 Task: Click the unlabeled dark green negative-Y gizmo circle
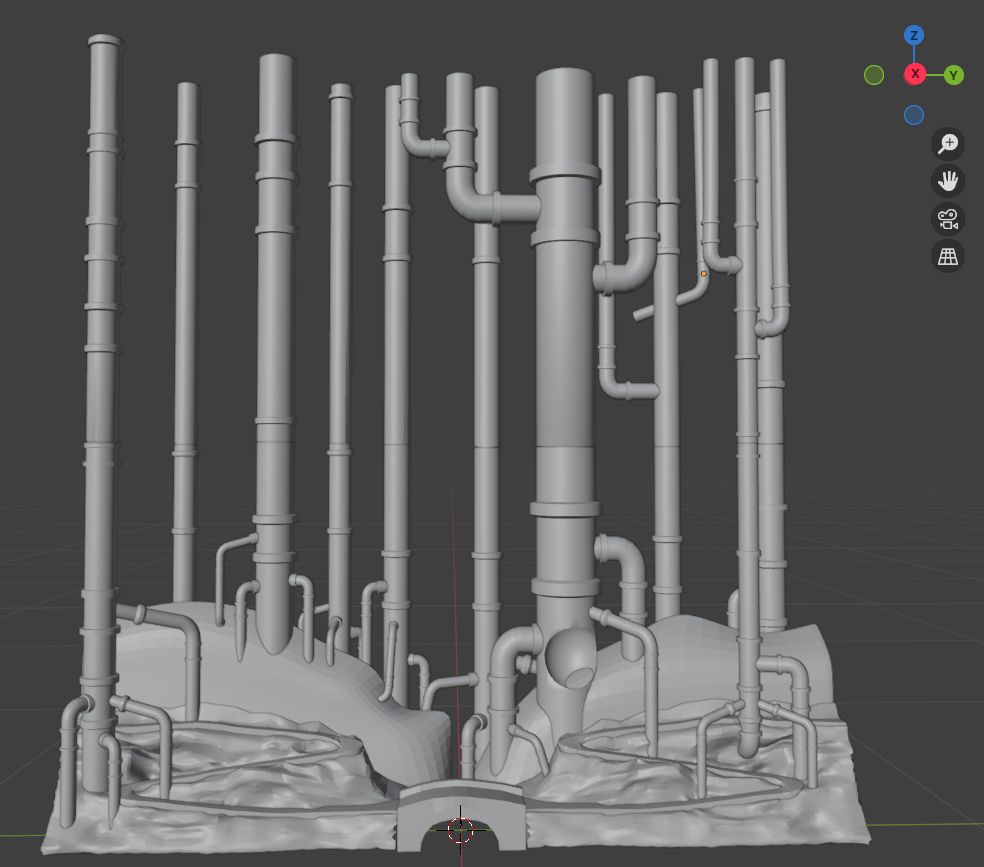click(x=874, y=75)
